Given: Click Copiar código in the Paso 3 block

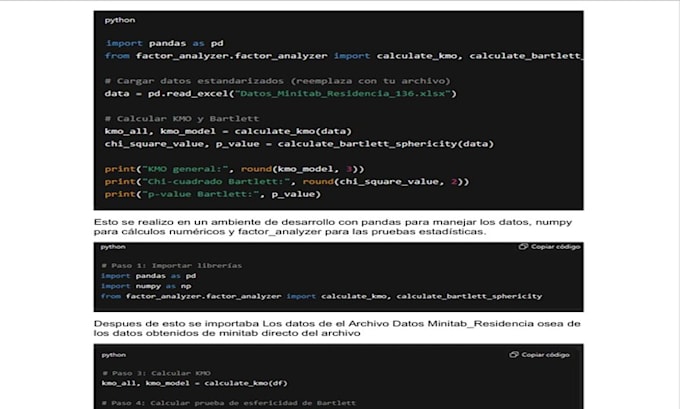Looking at the screenshot, I should click(539, 355).
